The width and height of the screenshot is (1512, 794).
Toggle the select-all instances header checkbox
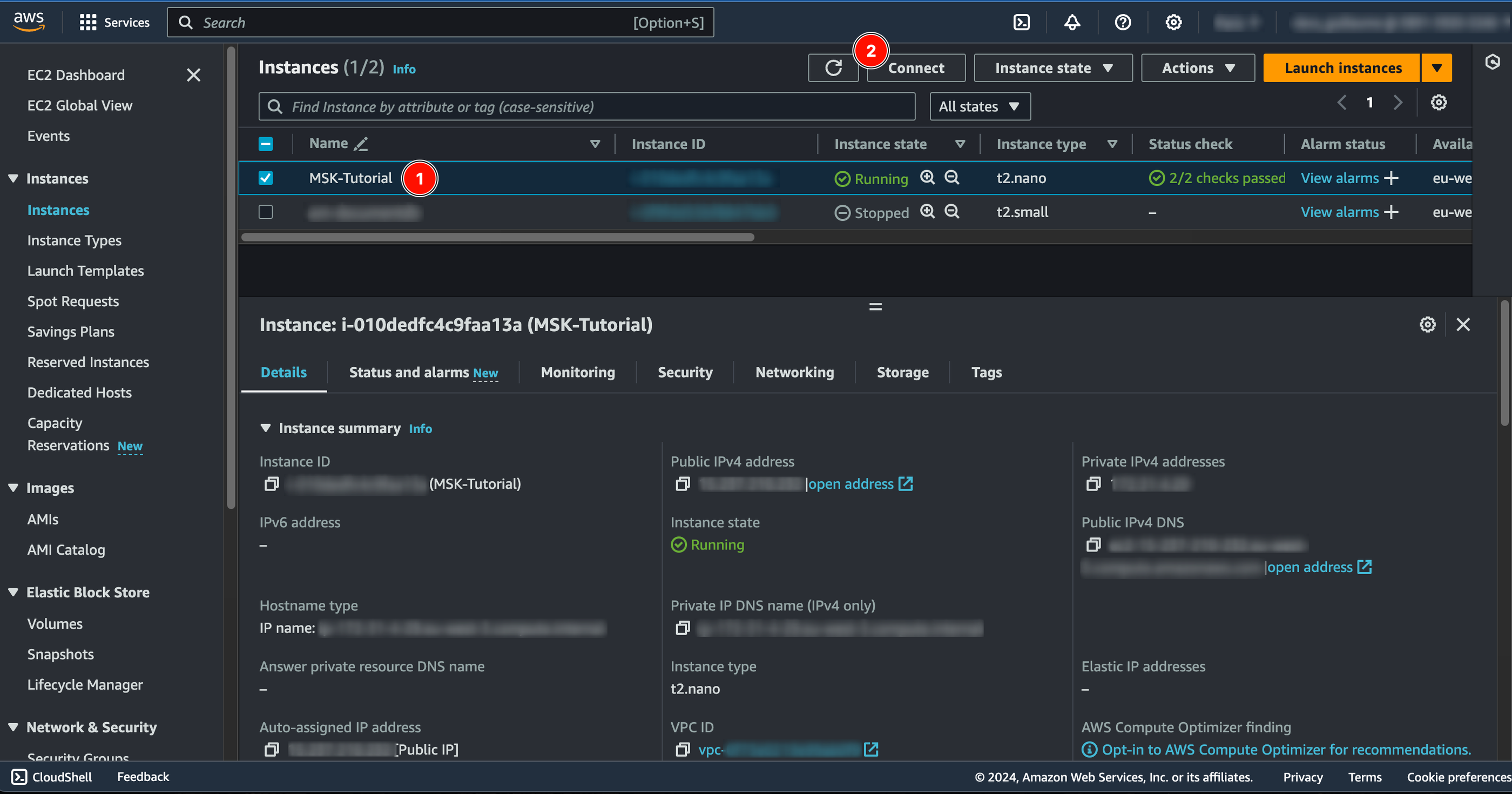click(266, 144)
